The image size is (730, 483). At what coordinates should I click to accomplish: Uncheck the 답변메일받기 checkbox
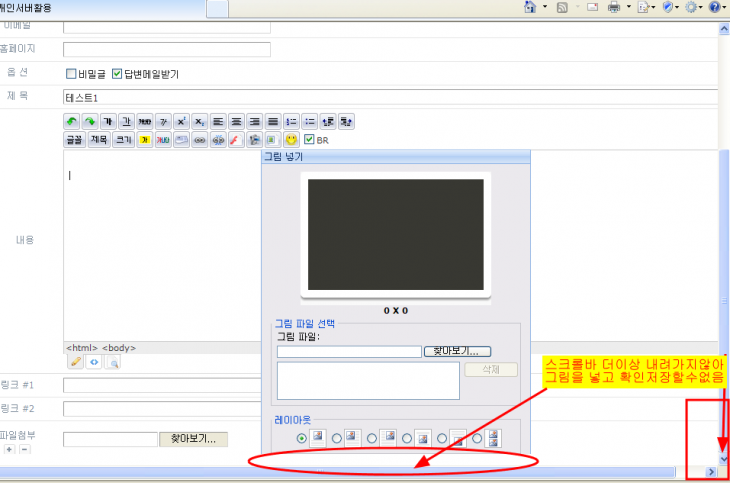(117, 74)
